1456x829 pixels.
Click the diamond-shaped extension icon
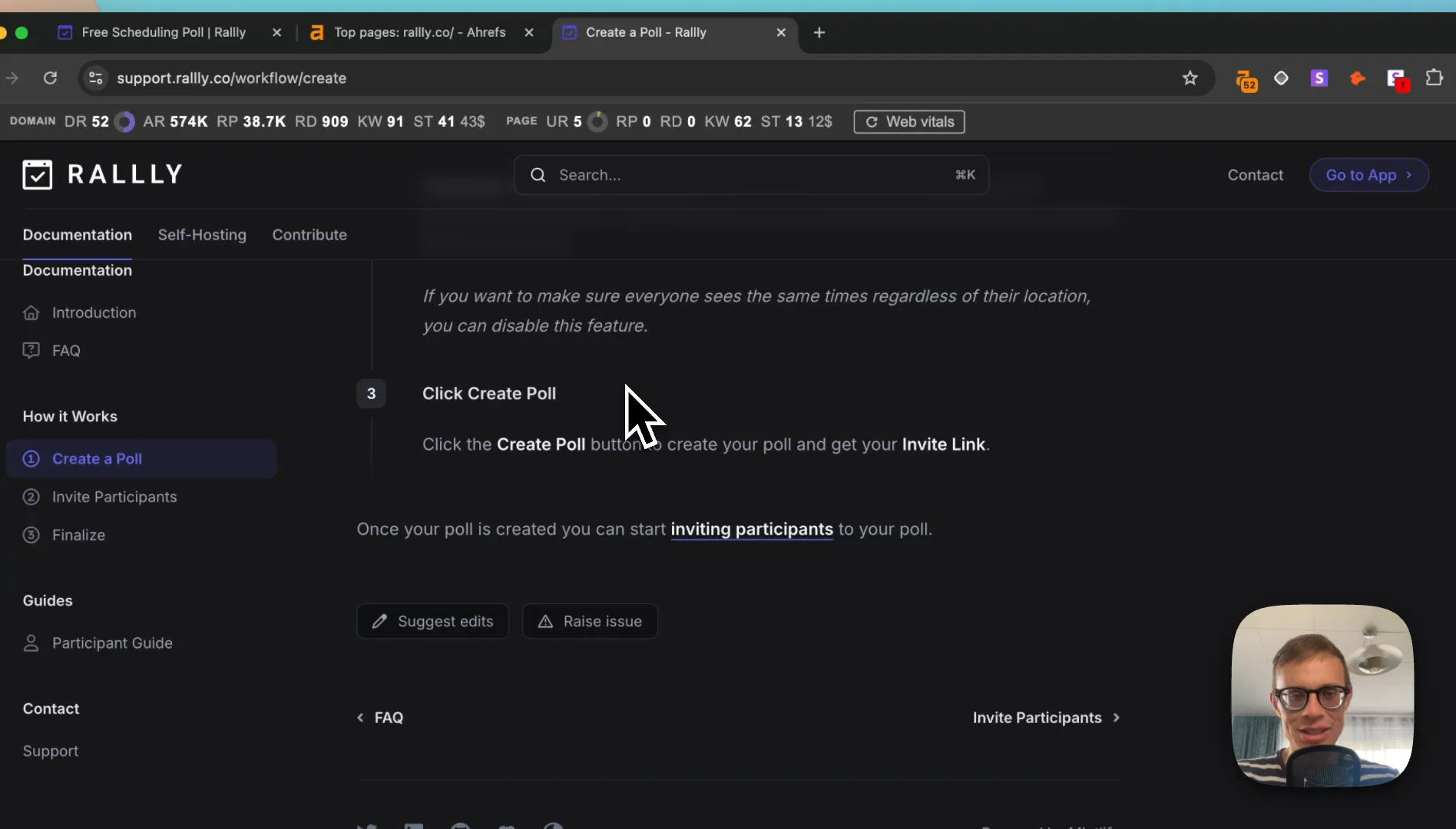1280,78
